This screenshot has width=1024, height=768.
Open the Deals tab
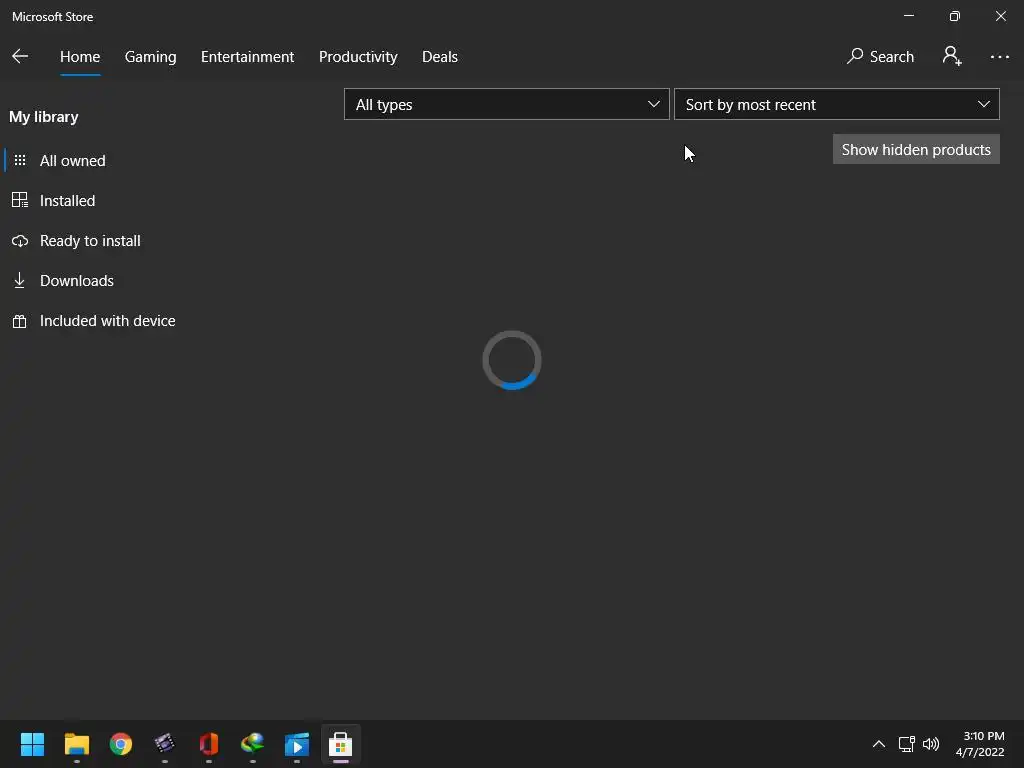440,57
